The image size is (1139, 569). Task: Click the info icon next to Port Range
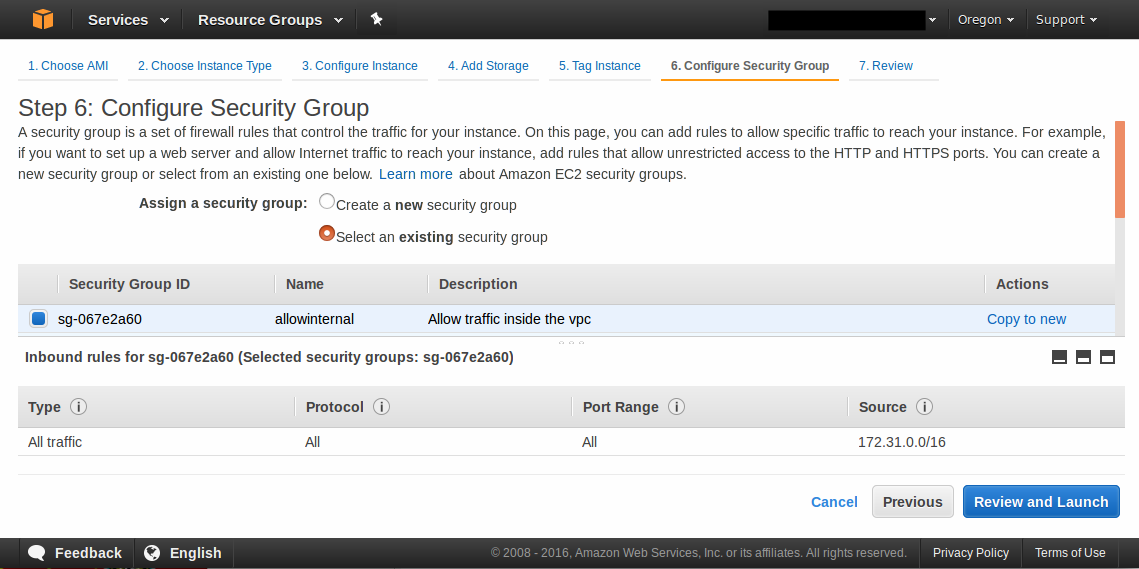[x=676, y=407]
